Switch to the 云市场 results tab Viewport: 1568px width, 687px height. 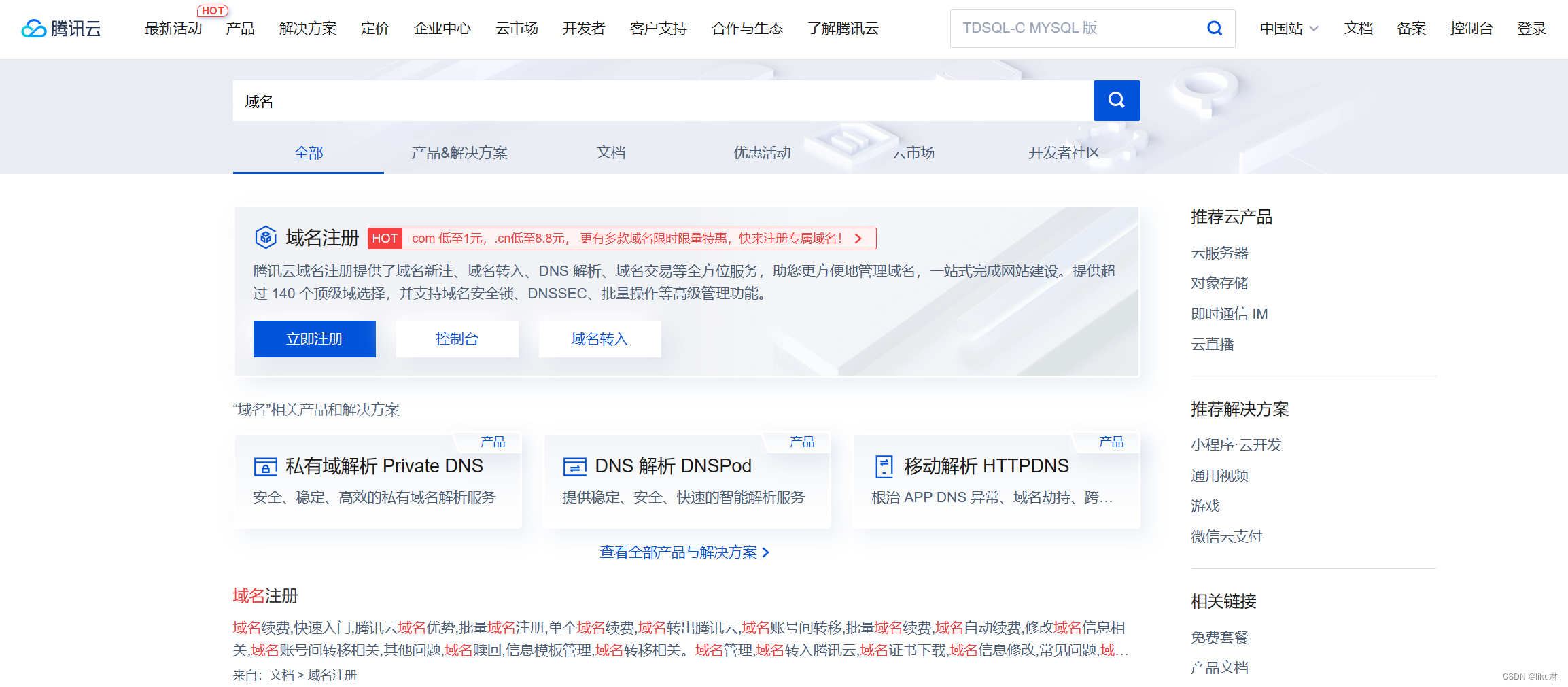click(x=913, y=153)
